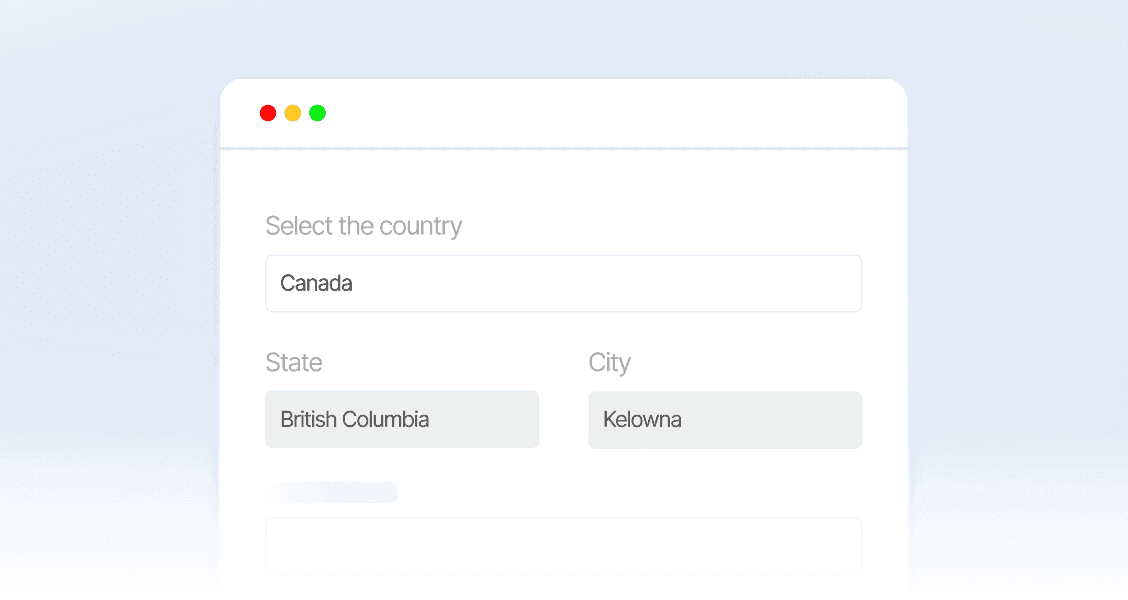Open the City field showing Kelowna
This screenshot has height=600, width=1128.
pos(725,419)
